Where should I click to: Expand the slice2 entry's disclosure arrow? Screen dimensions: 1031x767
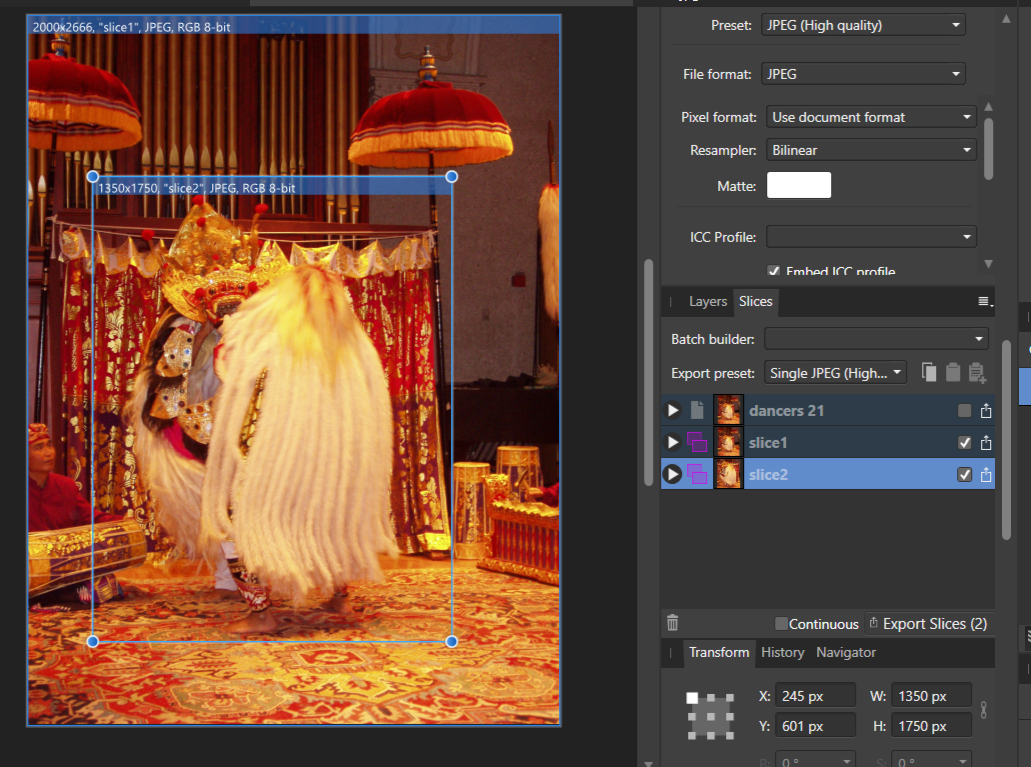coord(672,474)
